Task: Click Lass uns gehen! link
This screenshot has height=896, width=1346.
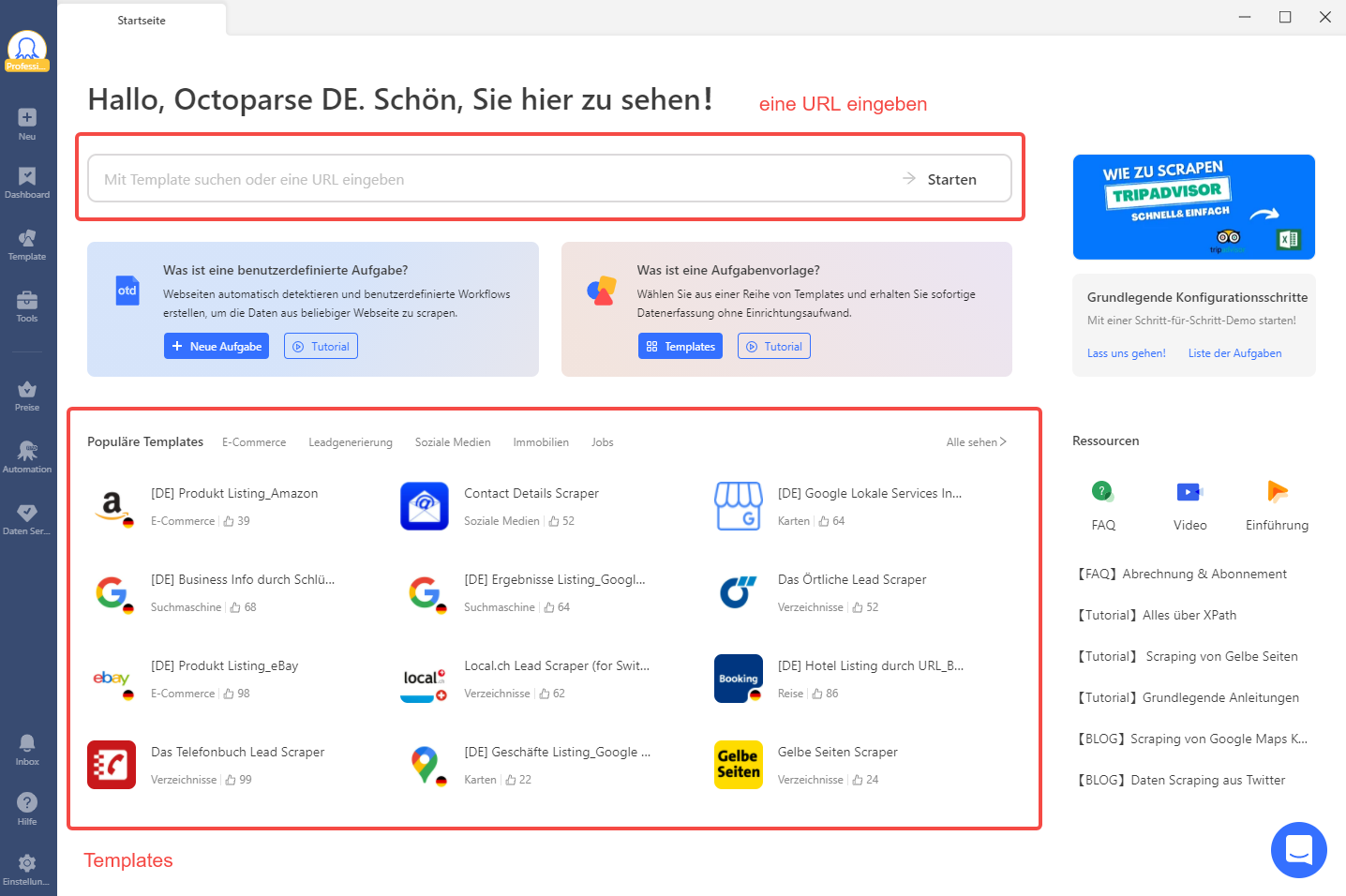Action: 1127,353
